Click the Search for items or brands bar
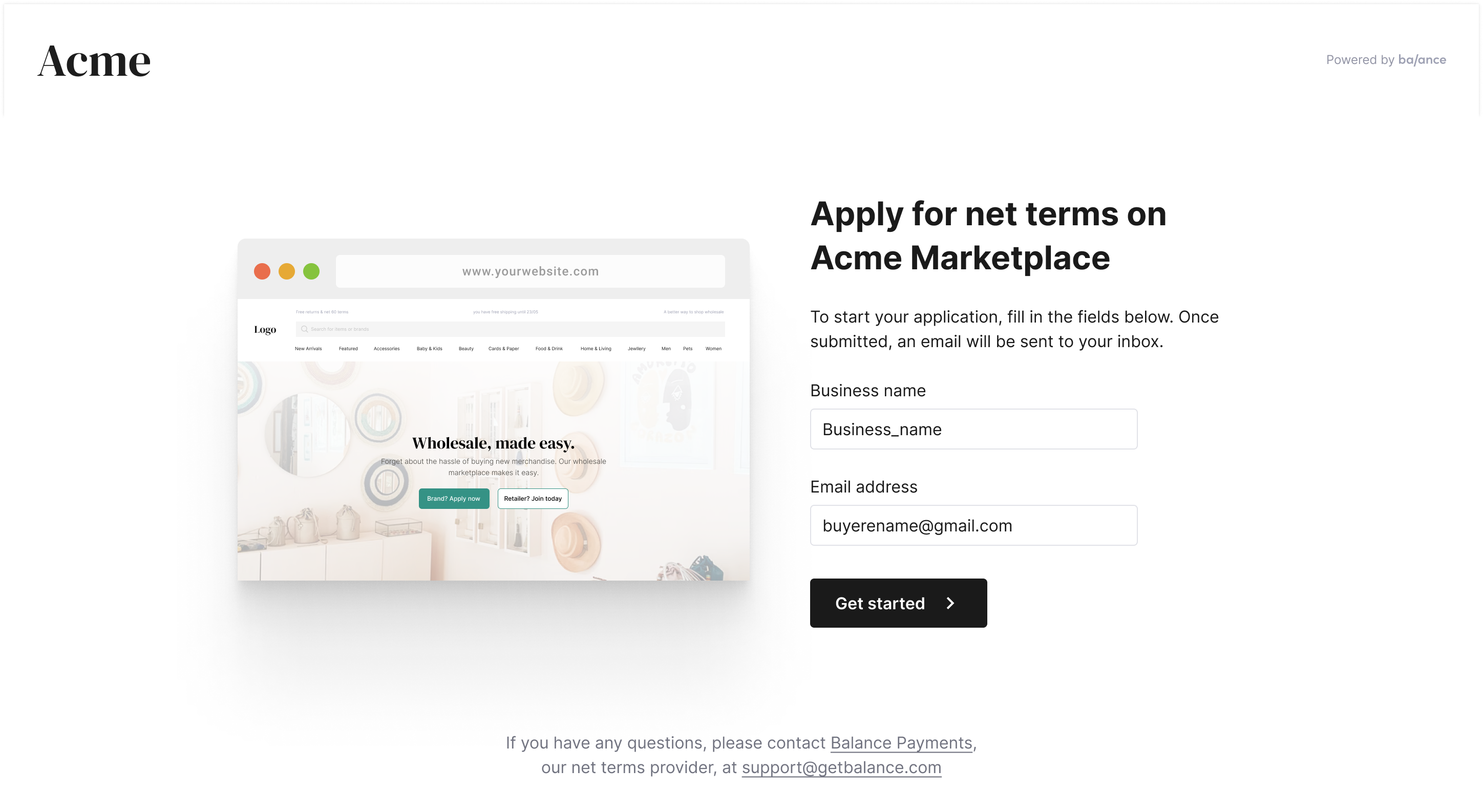 click(x=510, y=329)
